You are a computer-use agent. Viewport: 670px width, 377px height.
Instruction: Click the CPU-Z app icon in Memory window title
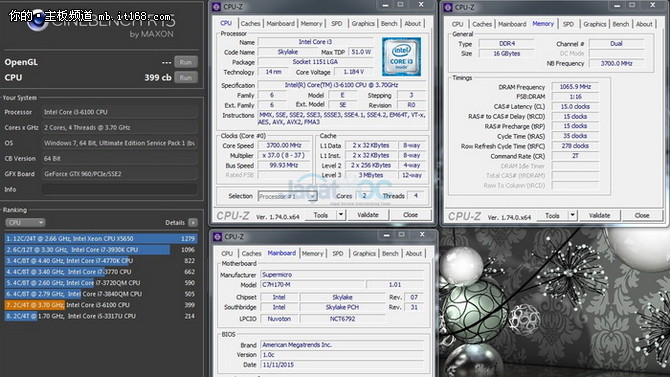[x=448, y=7]
